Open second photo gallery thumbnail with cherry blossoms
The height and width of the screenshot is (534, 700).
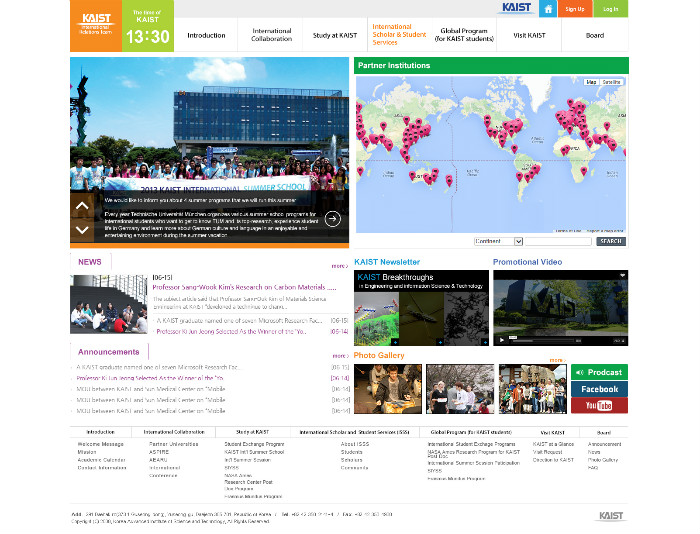pos(460,389)
